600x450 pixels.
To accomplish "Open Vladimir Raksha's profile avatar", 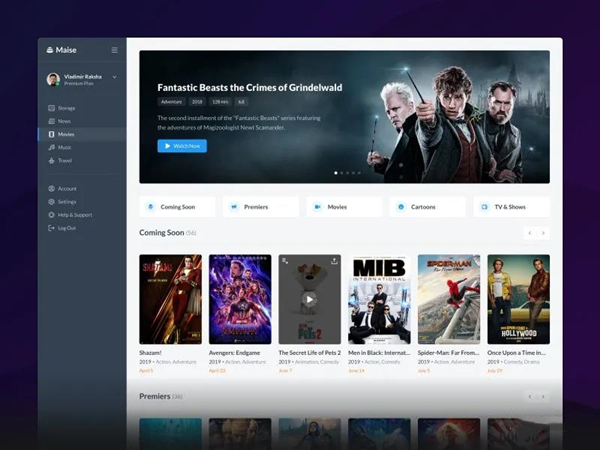I will click(53, 79).
